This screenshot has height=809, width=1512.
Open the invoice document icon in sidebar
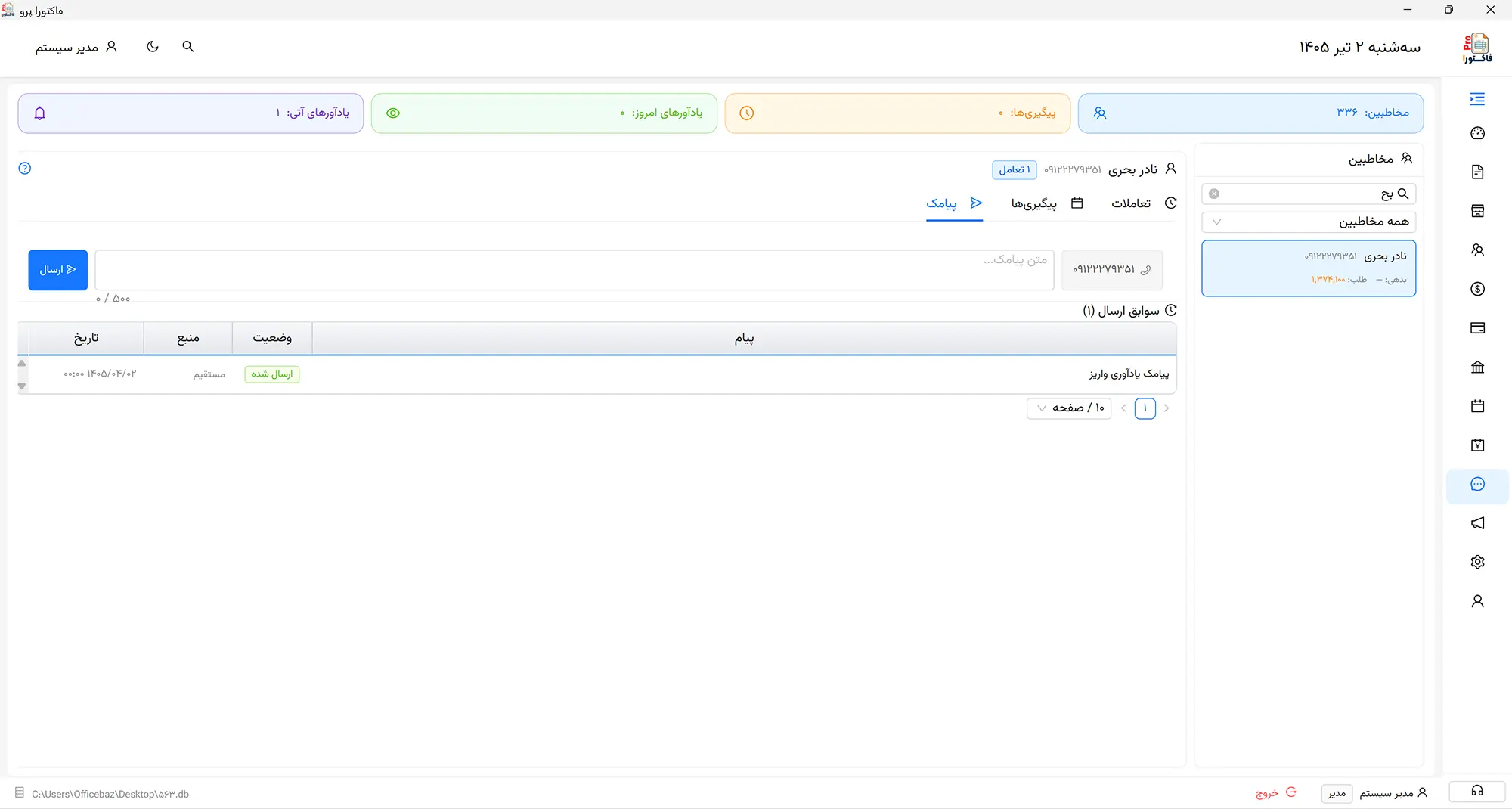pyautogui.click(x=1477, y=172)
